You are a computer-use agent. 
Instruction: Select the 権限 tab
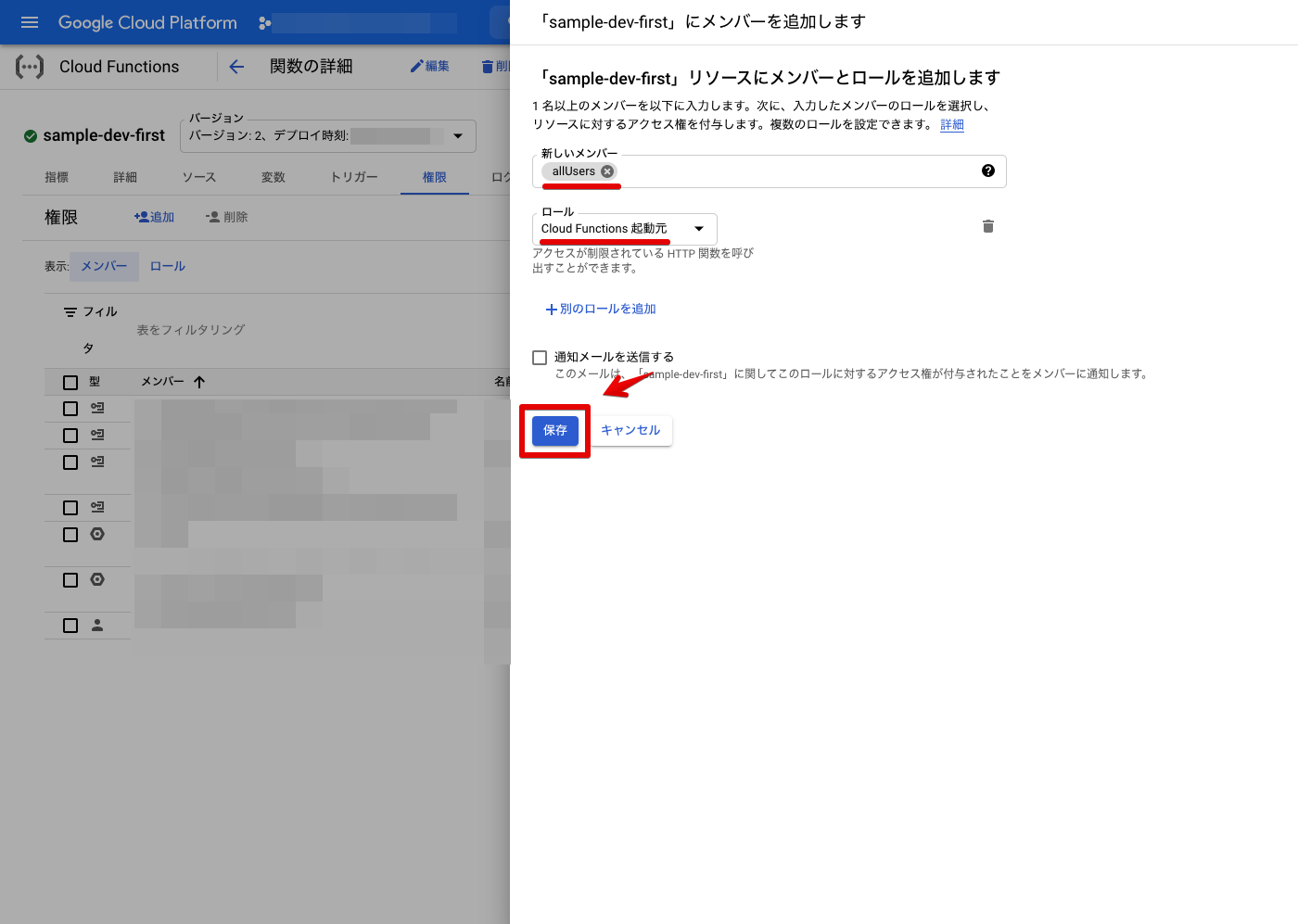click(435, 177)
